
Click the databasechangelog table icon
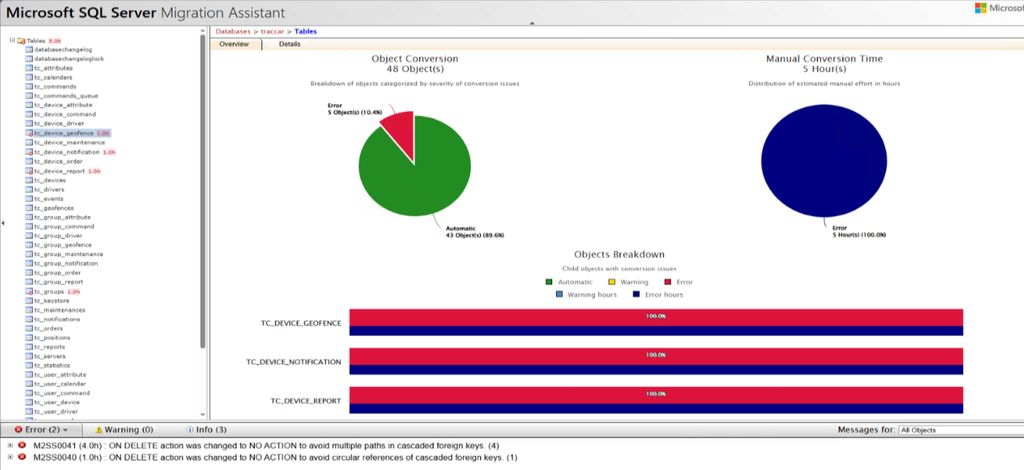[29, 50]
